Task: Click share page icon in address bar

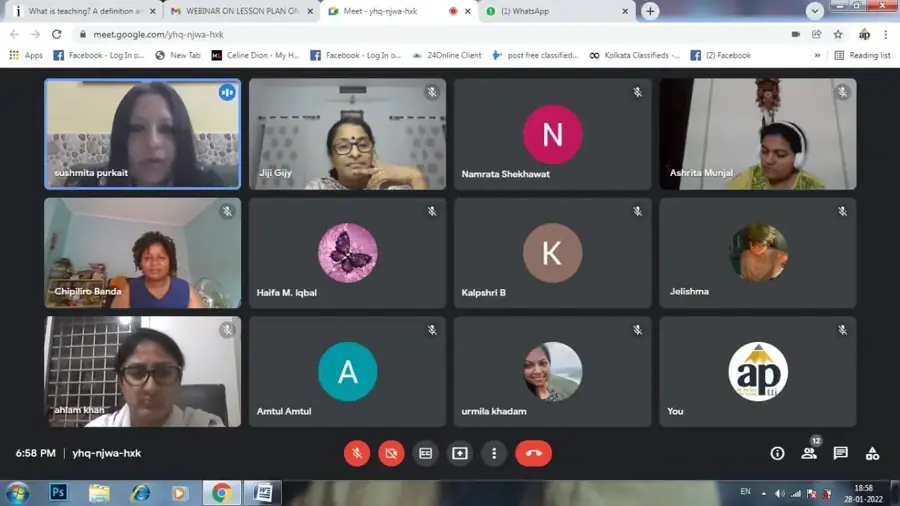Action: tap(816, 34)
